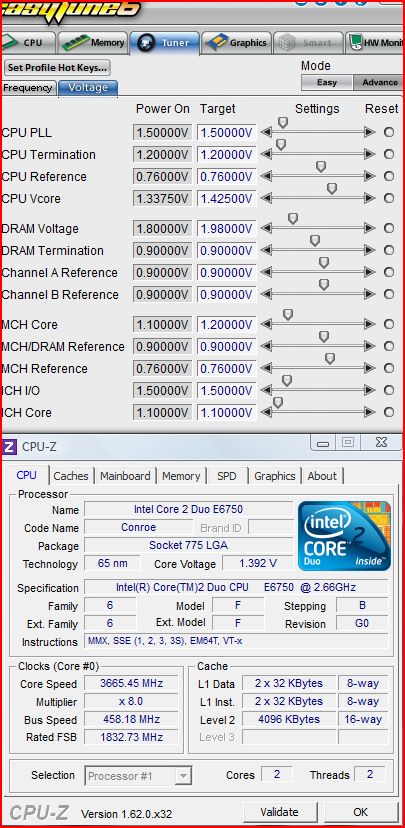Decrease CPU PLL voltage with left arrow
This screenshot has width=405, height=828.
[x=267, y=133]
